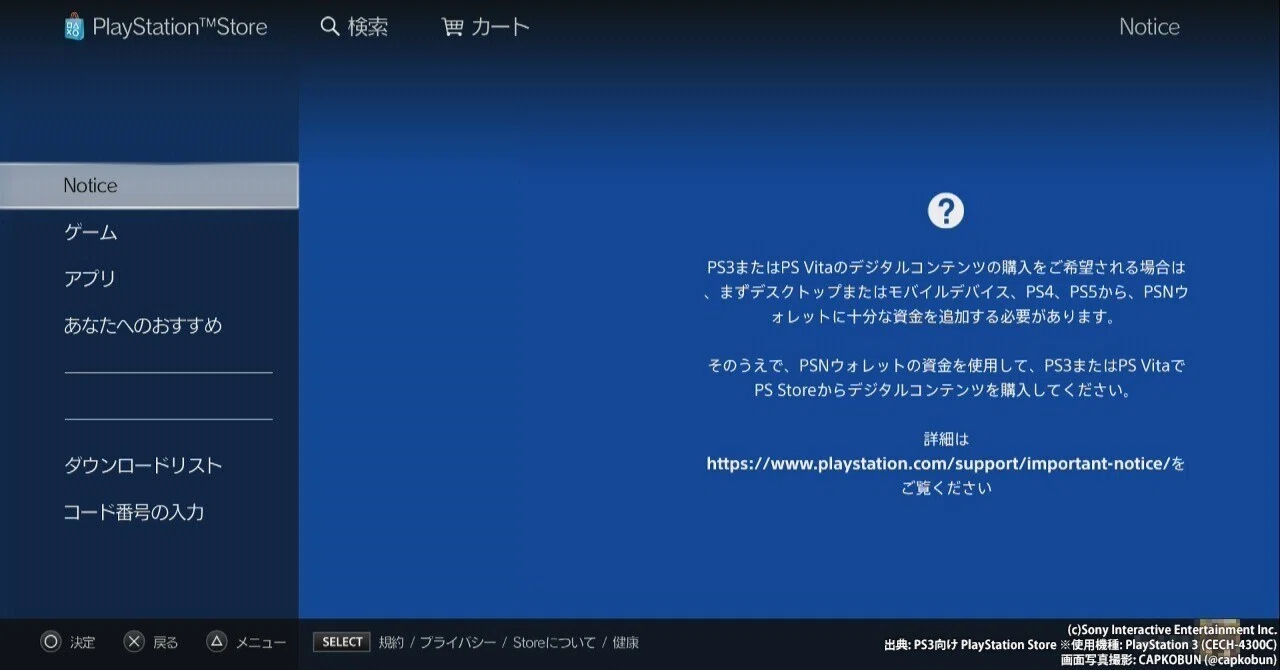Open the ダウンロードリスト entry
This screenshot has width=1280, height=670.
(x=143, y=465)
